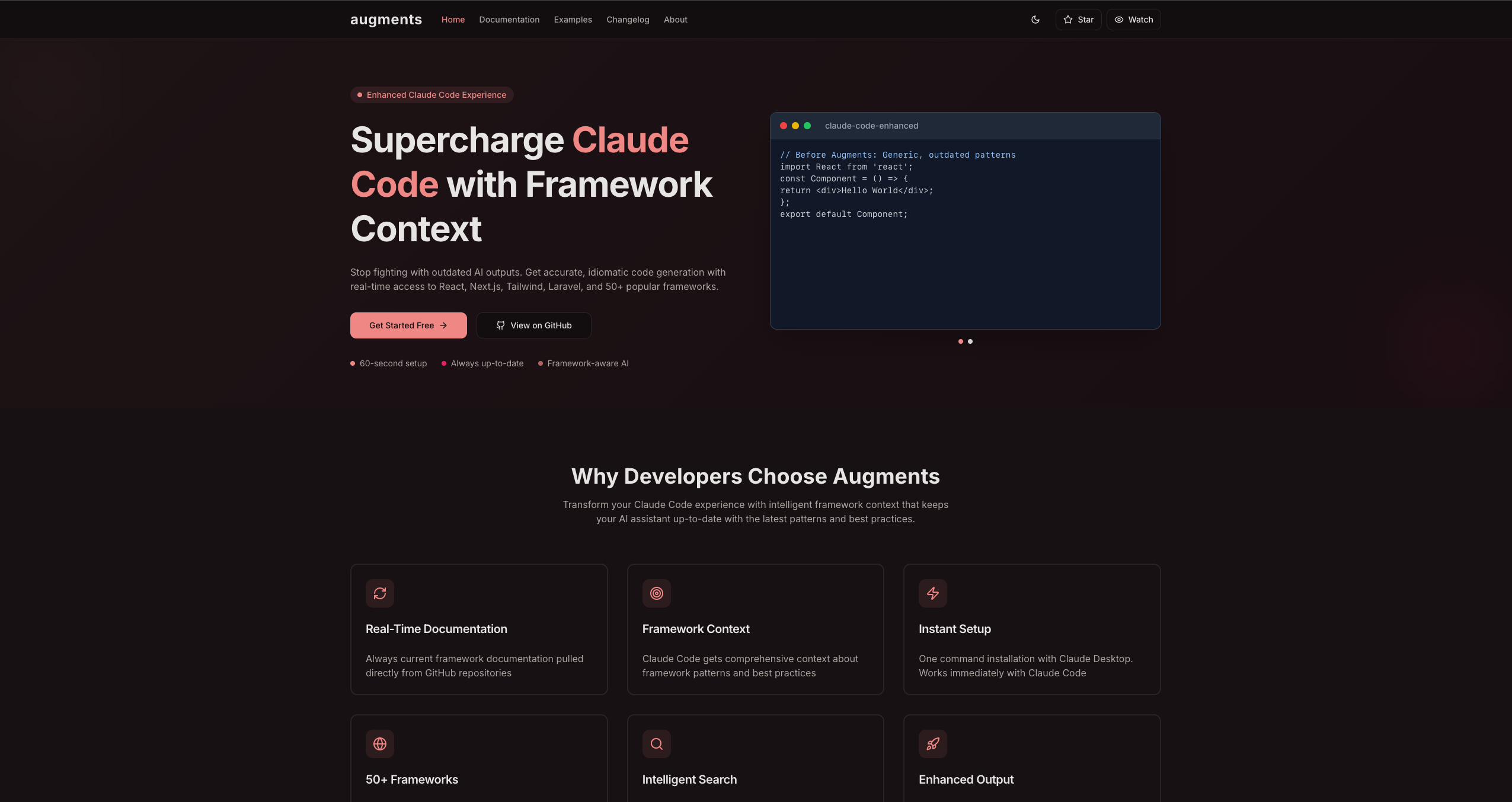1512x802 pixels.
Task: Click the Real-Time Documentation refresh icon
Action: pyautogui.click(x=380, y=593)
